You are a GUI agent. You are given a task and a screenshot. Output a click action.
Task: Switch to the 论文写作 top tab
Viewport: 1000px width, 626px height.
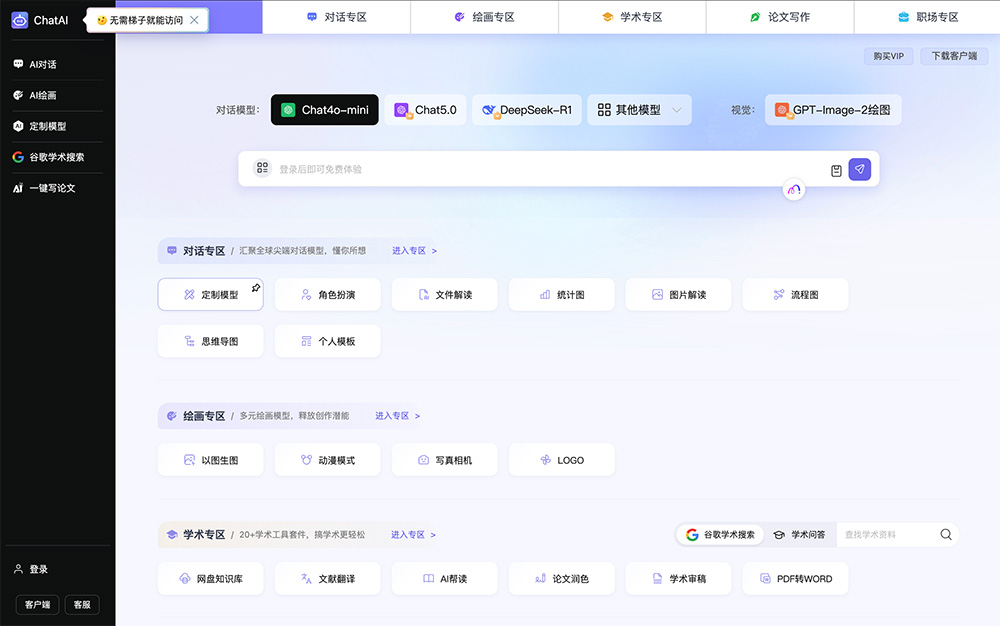(x=780, y=17)
